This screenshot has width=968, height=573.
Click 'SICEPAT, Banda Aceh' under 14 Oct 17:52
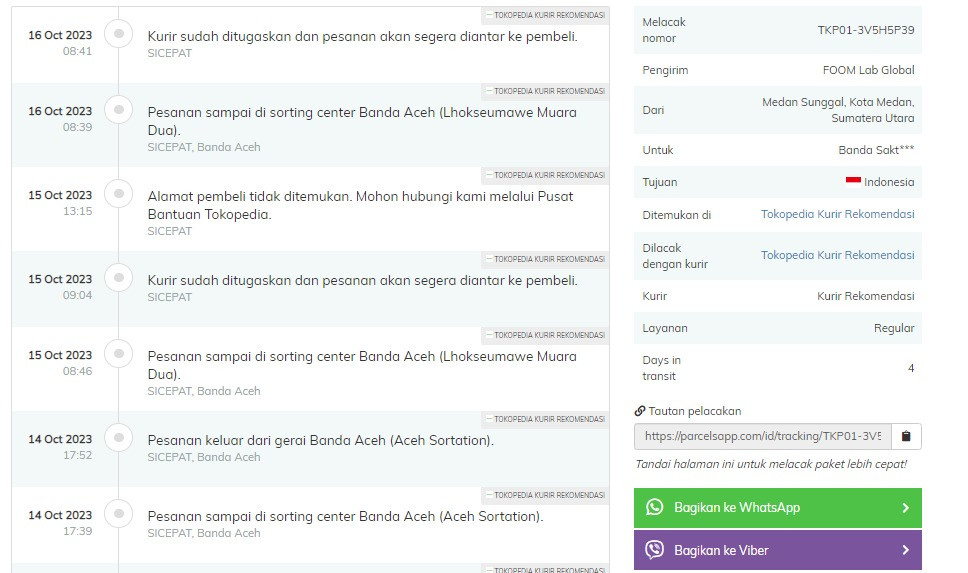(204, 457)
